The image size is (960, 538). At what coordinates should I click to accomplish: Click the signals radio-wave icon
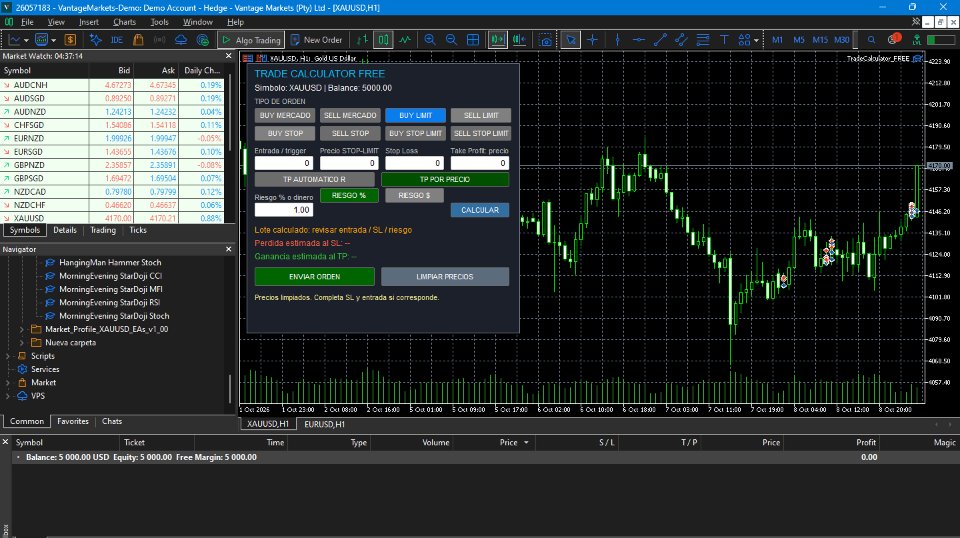coord(159,40)
